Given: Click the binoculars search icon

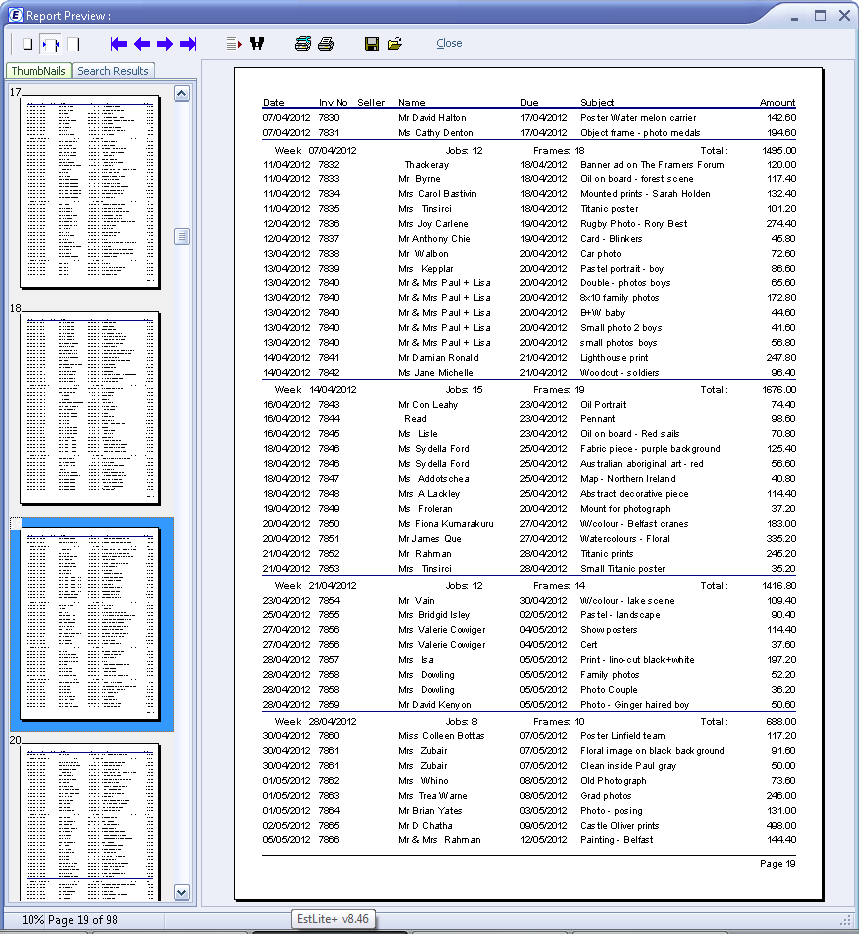Looking at the screenshot, I should (257, 44).
